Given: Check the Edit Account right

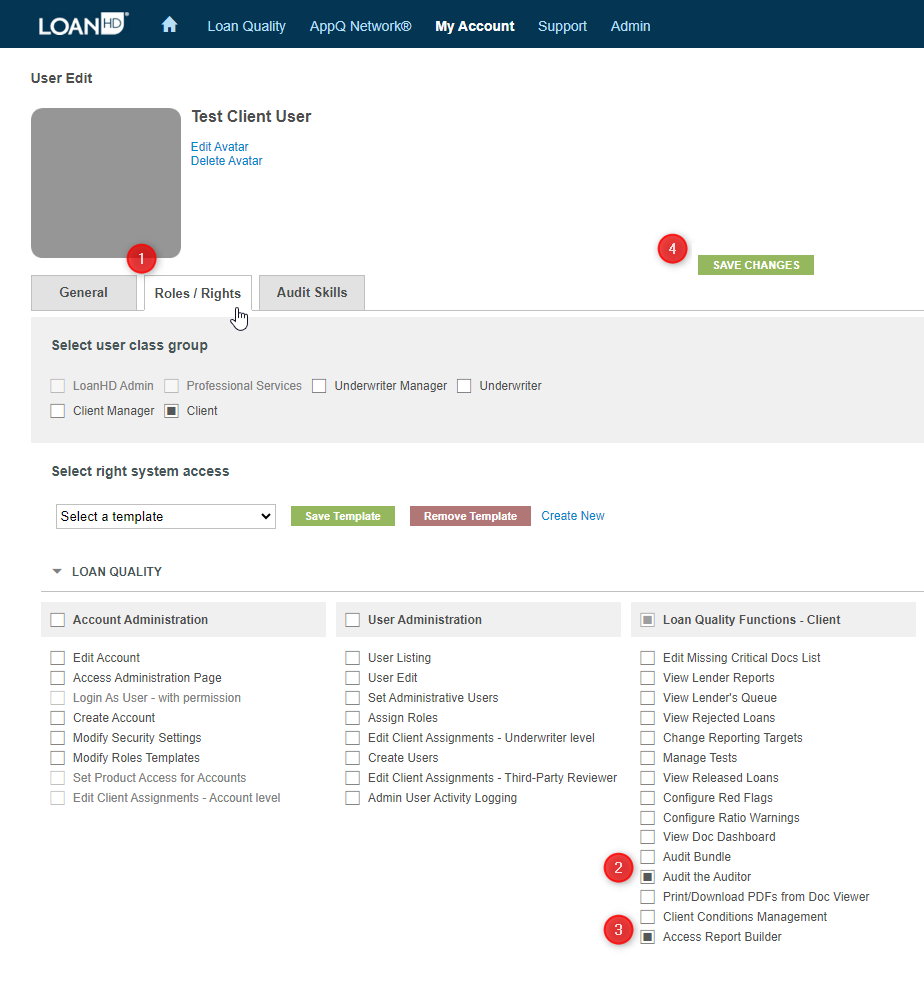Looking at the screenshot, I should 57,658.
